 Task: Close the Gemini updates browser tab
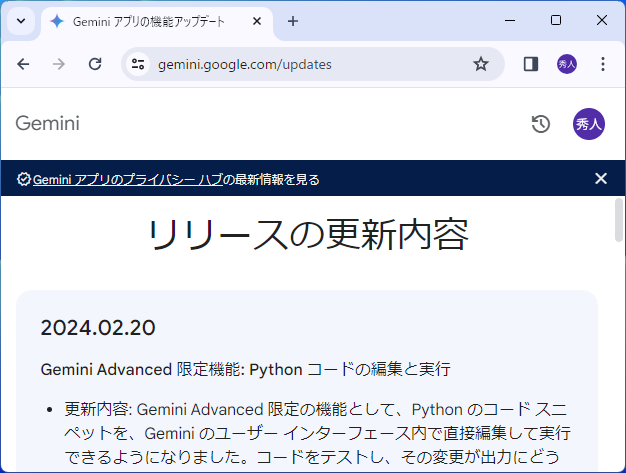tap(257, 21)
